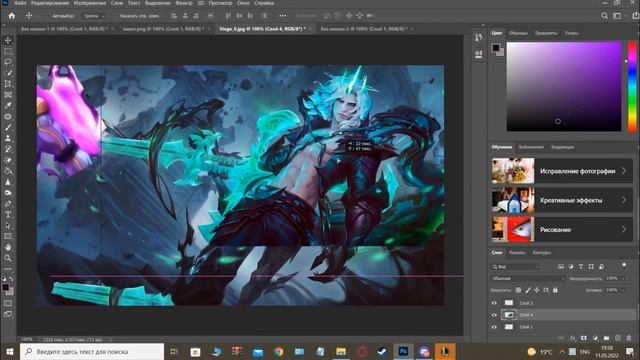
Task: Open more align options (three dots)
Action: pos(282,16)
